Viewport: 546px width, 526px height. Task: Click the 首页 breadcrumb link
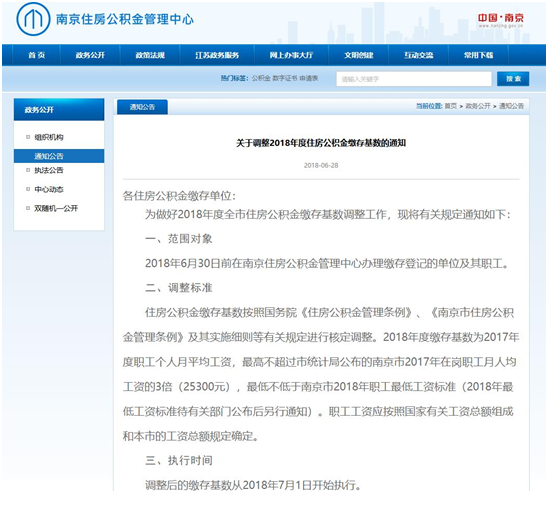click(x=451, y=106)
